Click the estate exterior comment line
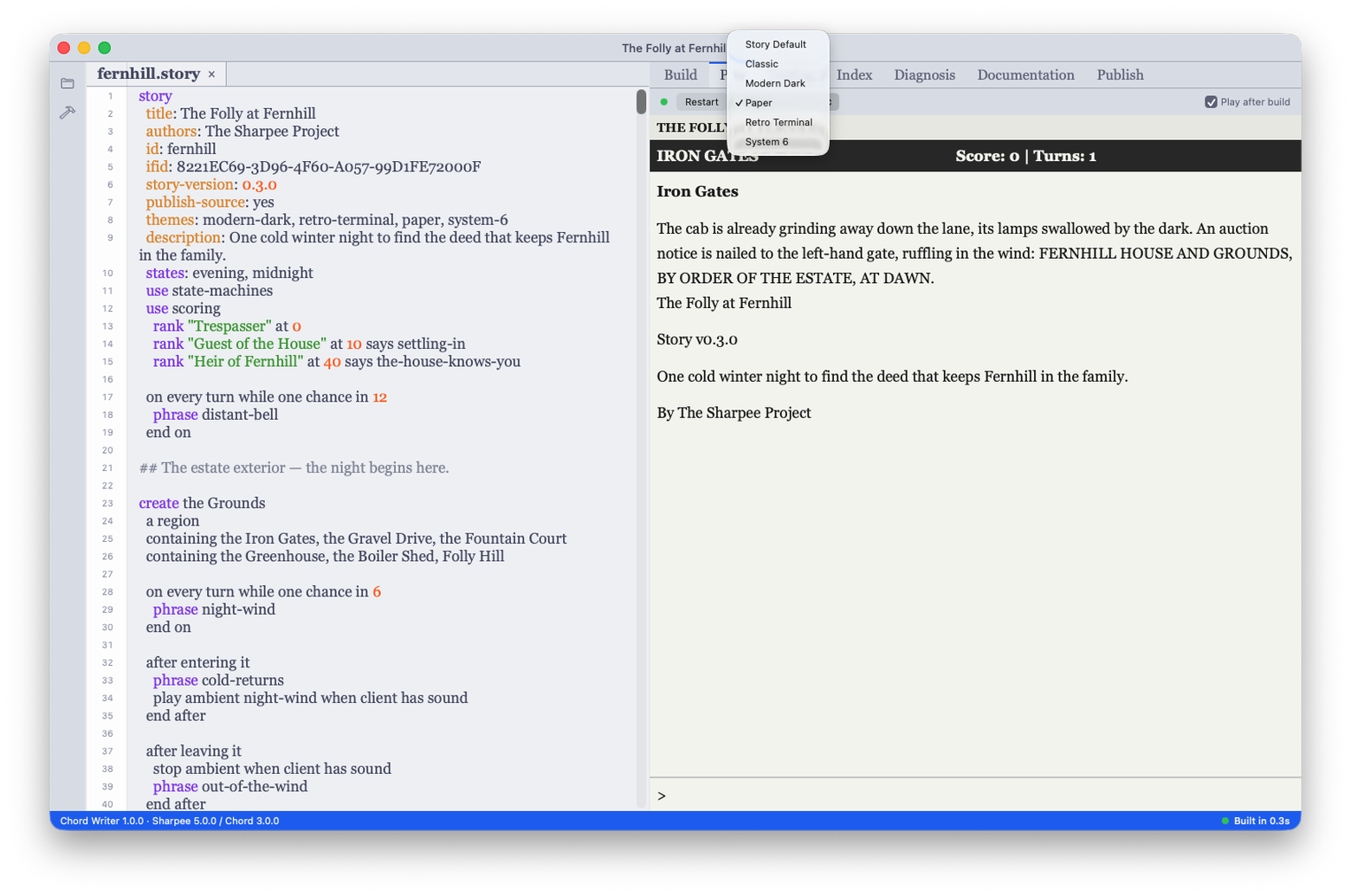Screen dimensions: 1351x896 pos(294,467)
